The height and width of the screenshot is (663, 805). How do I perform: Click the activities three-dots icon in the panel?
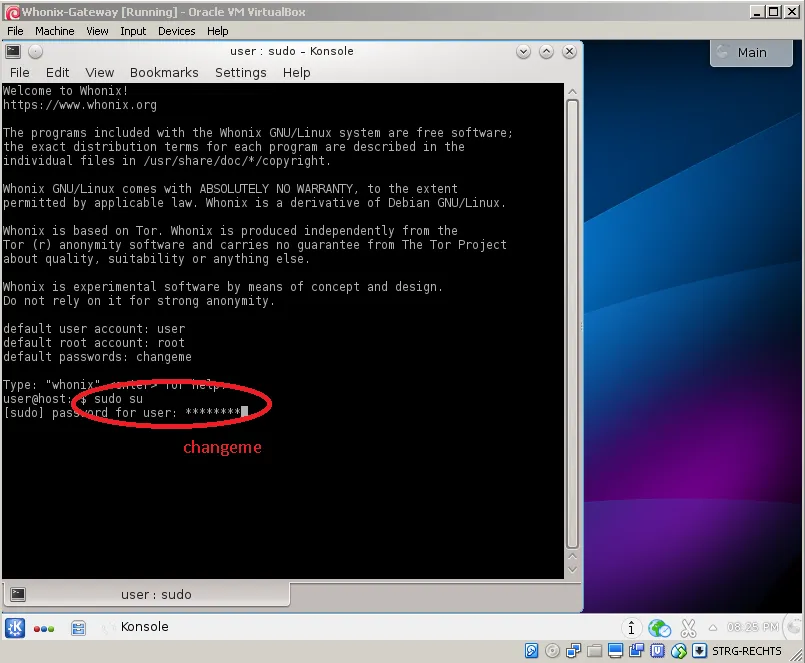point(44,629)
